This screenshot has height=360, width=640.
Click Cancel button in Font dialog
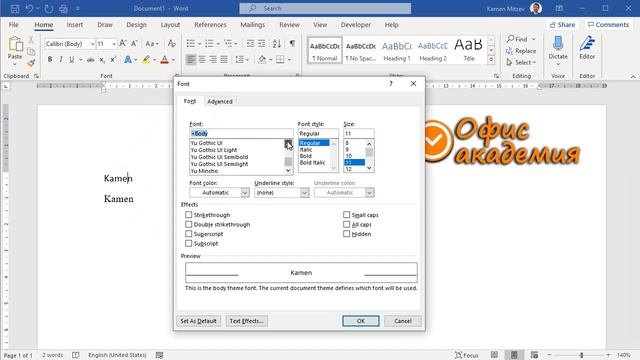tap(403, 321)
